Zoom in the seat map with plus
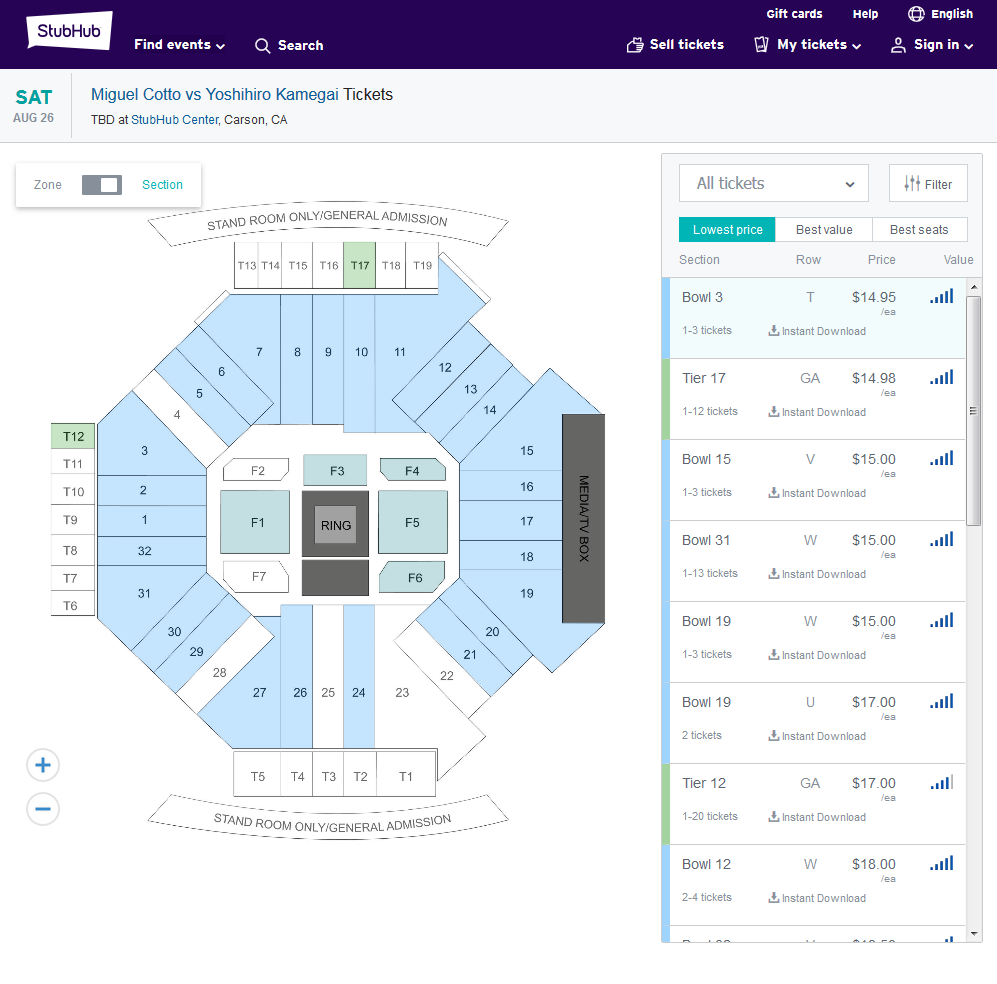Viewport: 997px width, 984px height. (x=43, y=765)
